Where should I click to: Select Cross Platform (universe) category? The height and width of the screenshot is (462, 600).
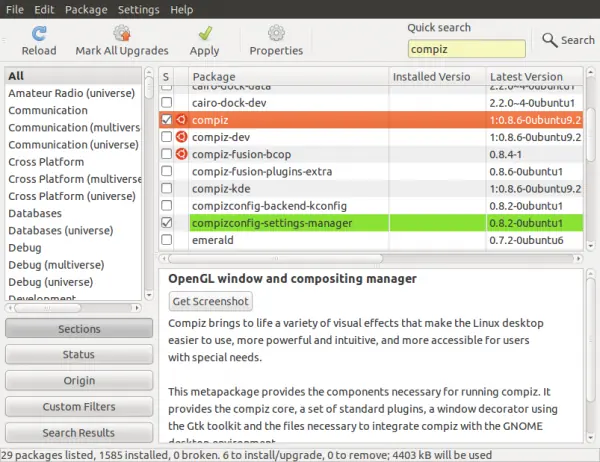73,196
